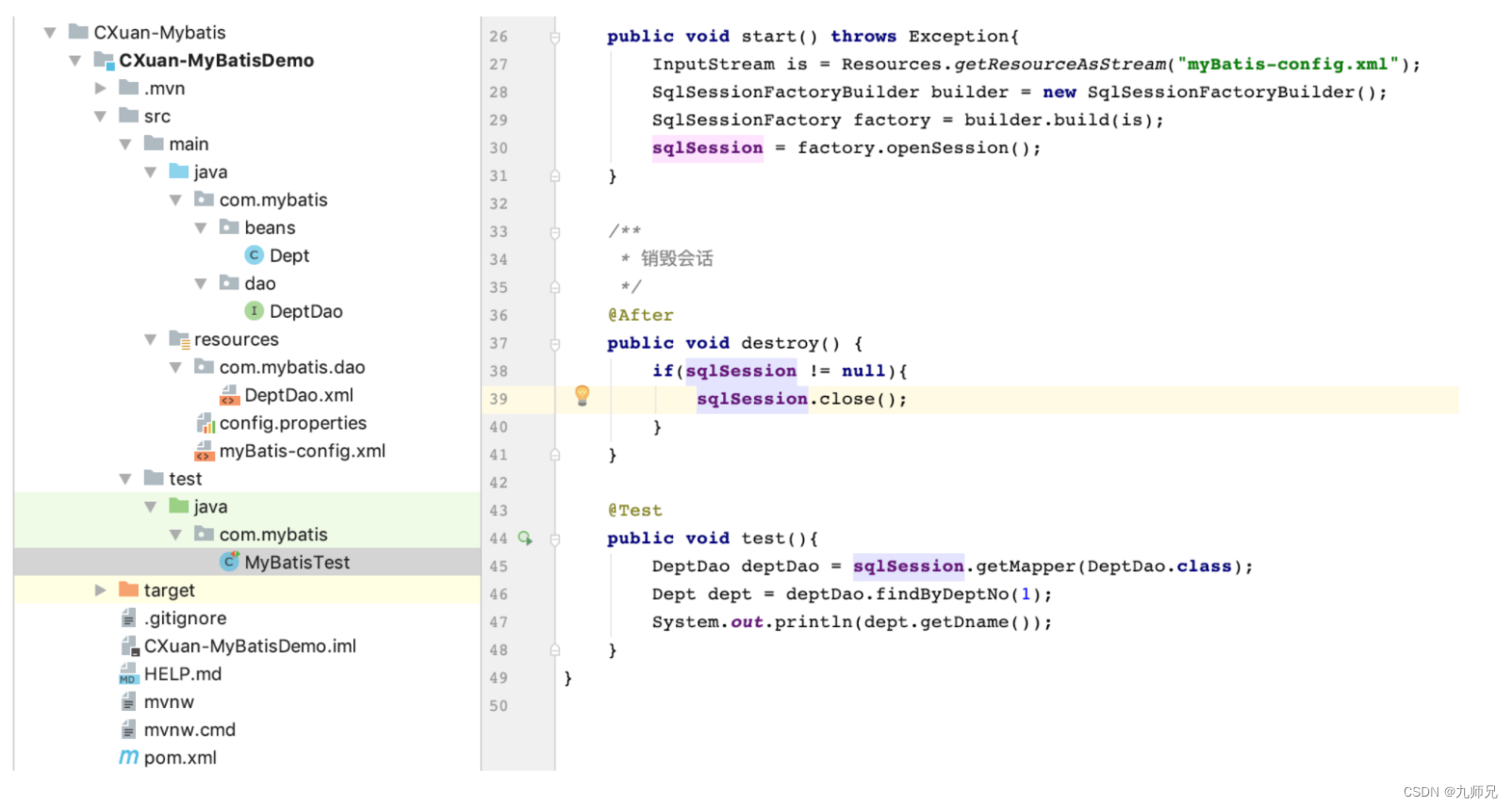1512x807 pixels.
Task: Toggle fold end marker on line 31
Action: point(555,176)
